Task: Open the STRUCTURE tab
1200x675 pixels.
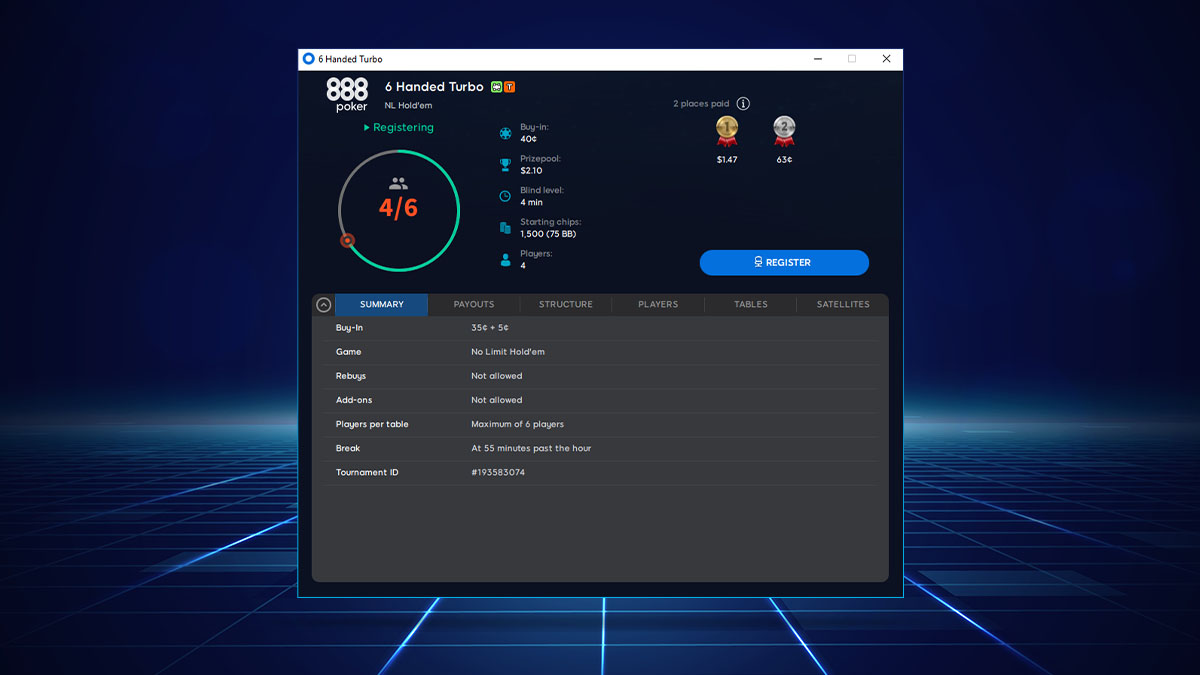Action: [x=565, y=304]
